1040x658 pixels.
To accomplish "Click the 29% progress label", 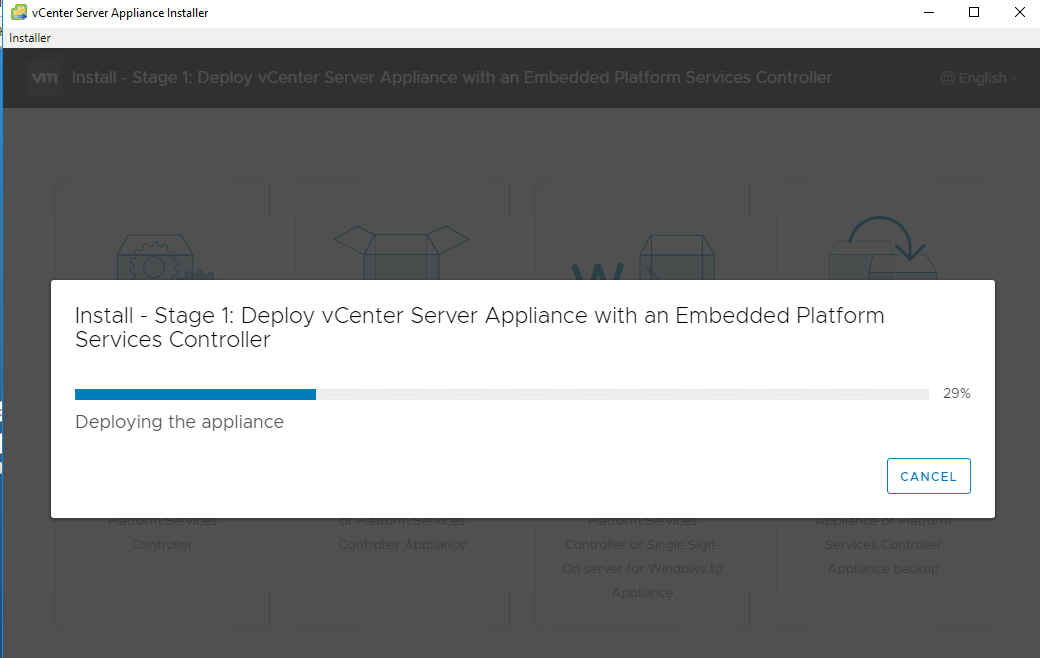I will (956, 394).
